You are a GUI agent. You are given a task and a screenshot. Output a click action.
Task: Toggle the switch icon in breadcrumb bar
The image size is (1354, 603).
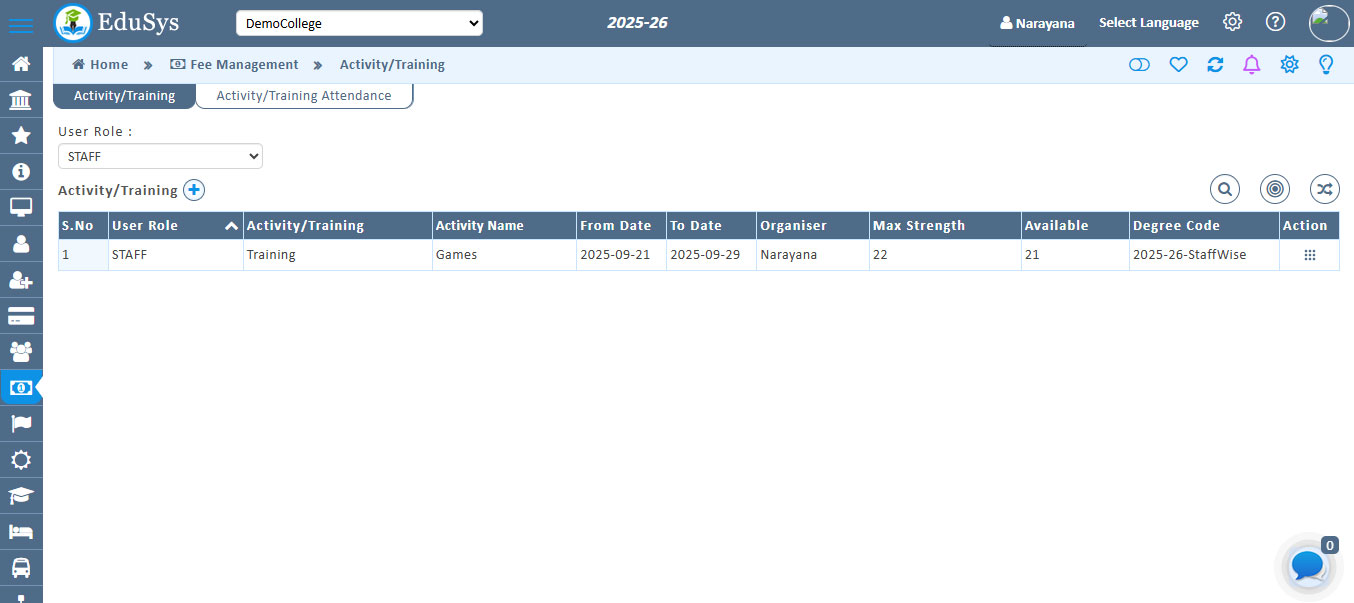pyautogui.click(x=1139, y=65)
